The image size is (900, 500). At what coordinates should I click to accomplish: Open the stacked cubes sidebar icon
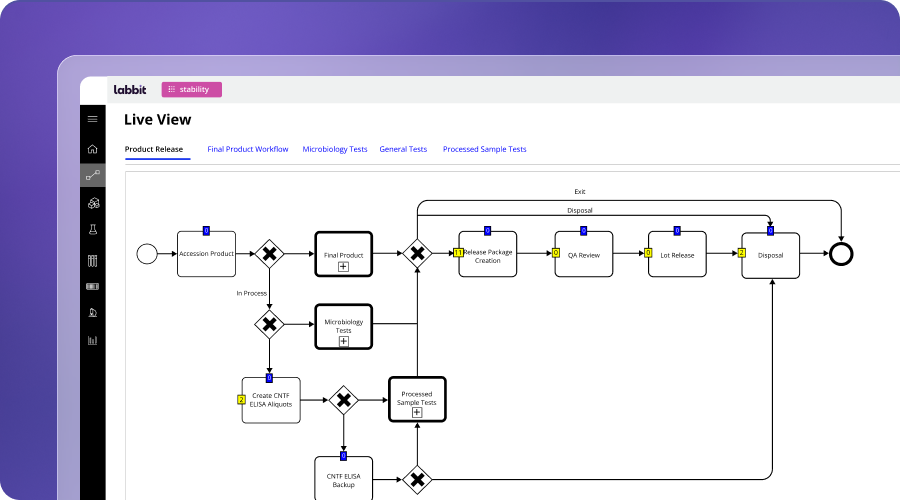pos(93,203)
